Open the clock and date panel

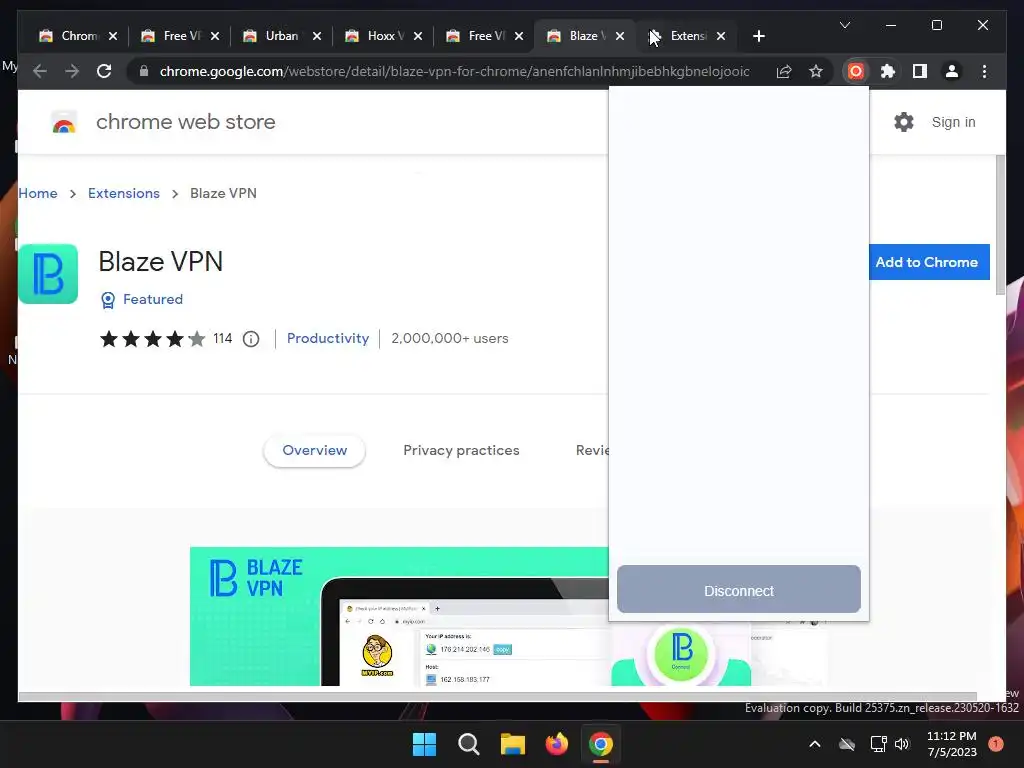[952, 744]
